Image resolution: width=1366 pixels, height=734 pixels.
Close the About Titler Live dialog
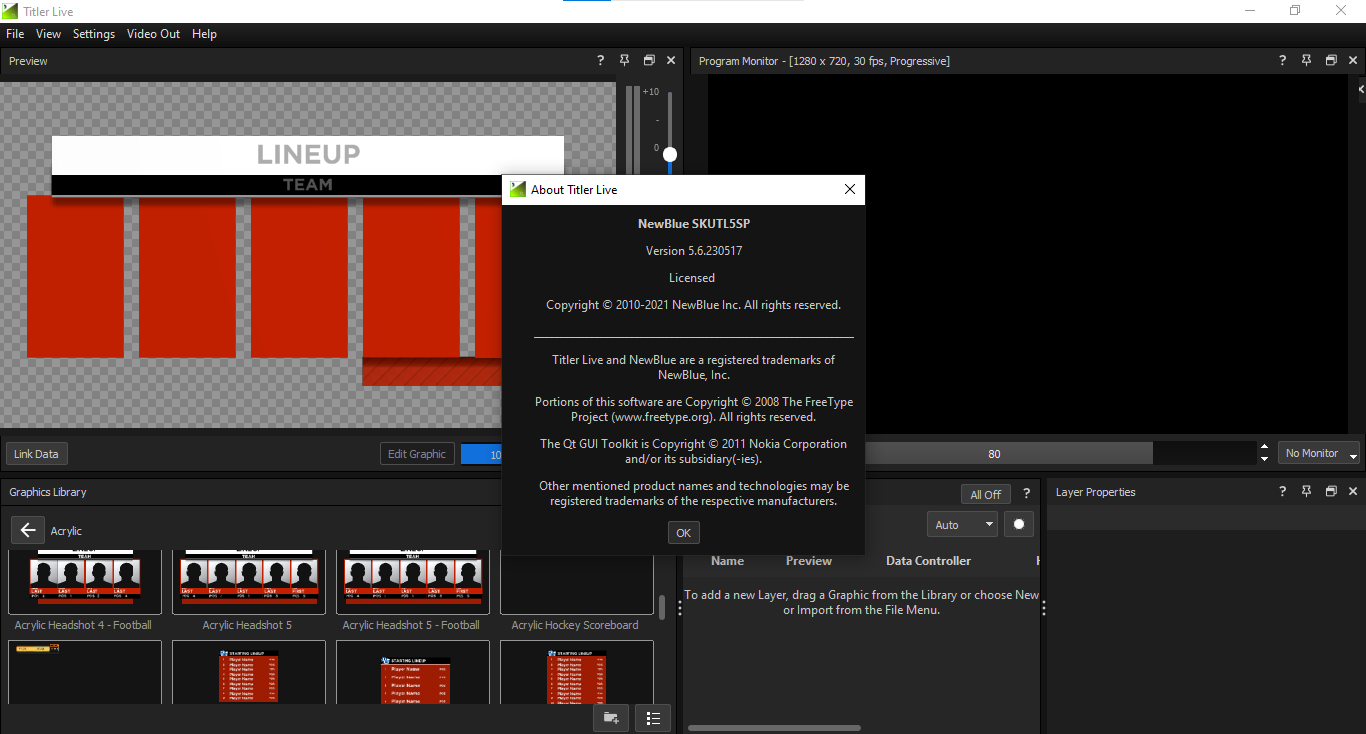(849, 189)
